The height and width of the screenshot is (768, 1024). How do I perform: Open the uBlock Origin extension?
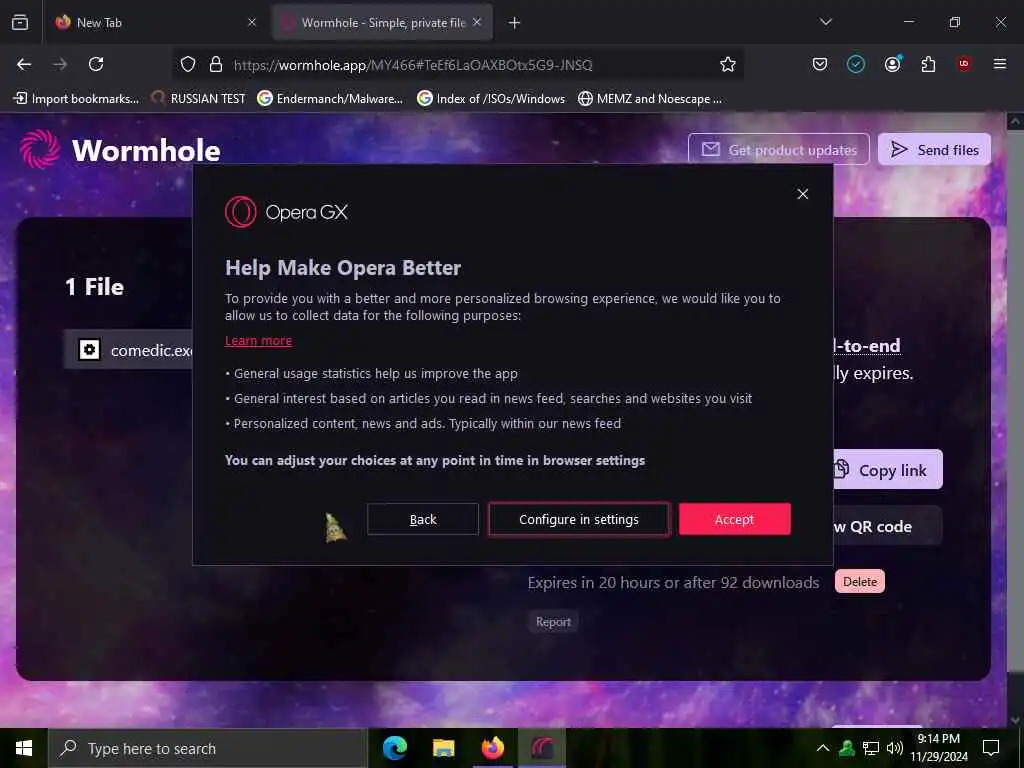pos(964,64)
